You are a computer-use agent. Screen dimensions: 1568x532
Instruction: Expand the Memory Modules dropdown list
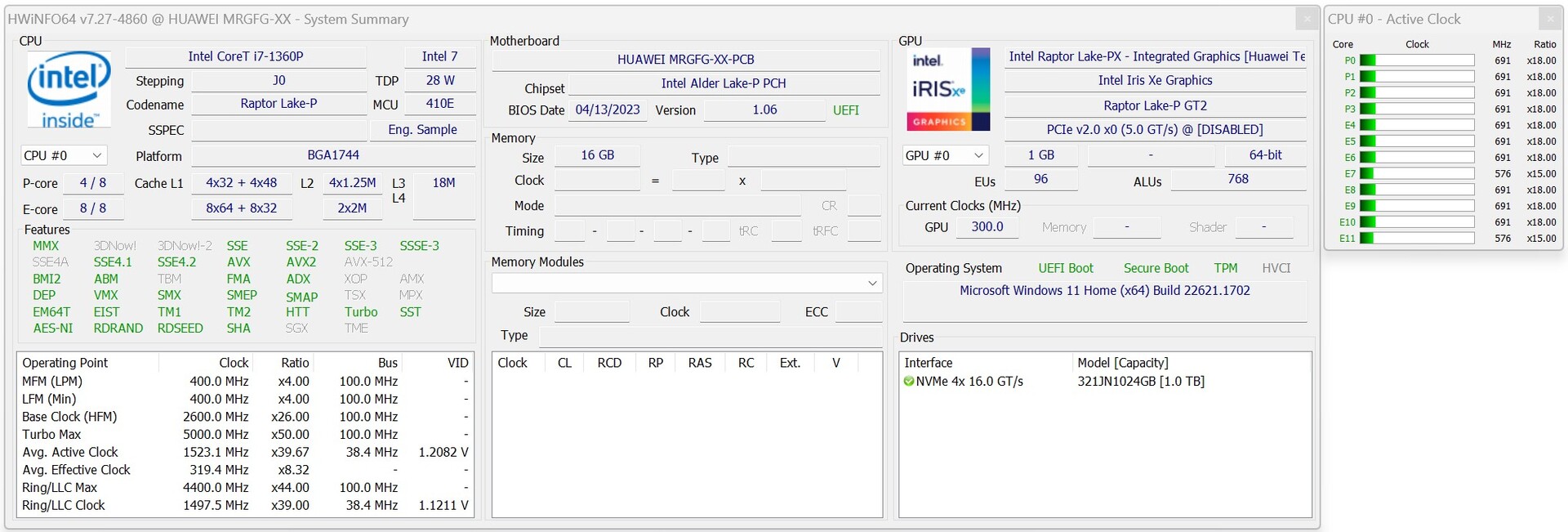click(x=872, y=283)
